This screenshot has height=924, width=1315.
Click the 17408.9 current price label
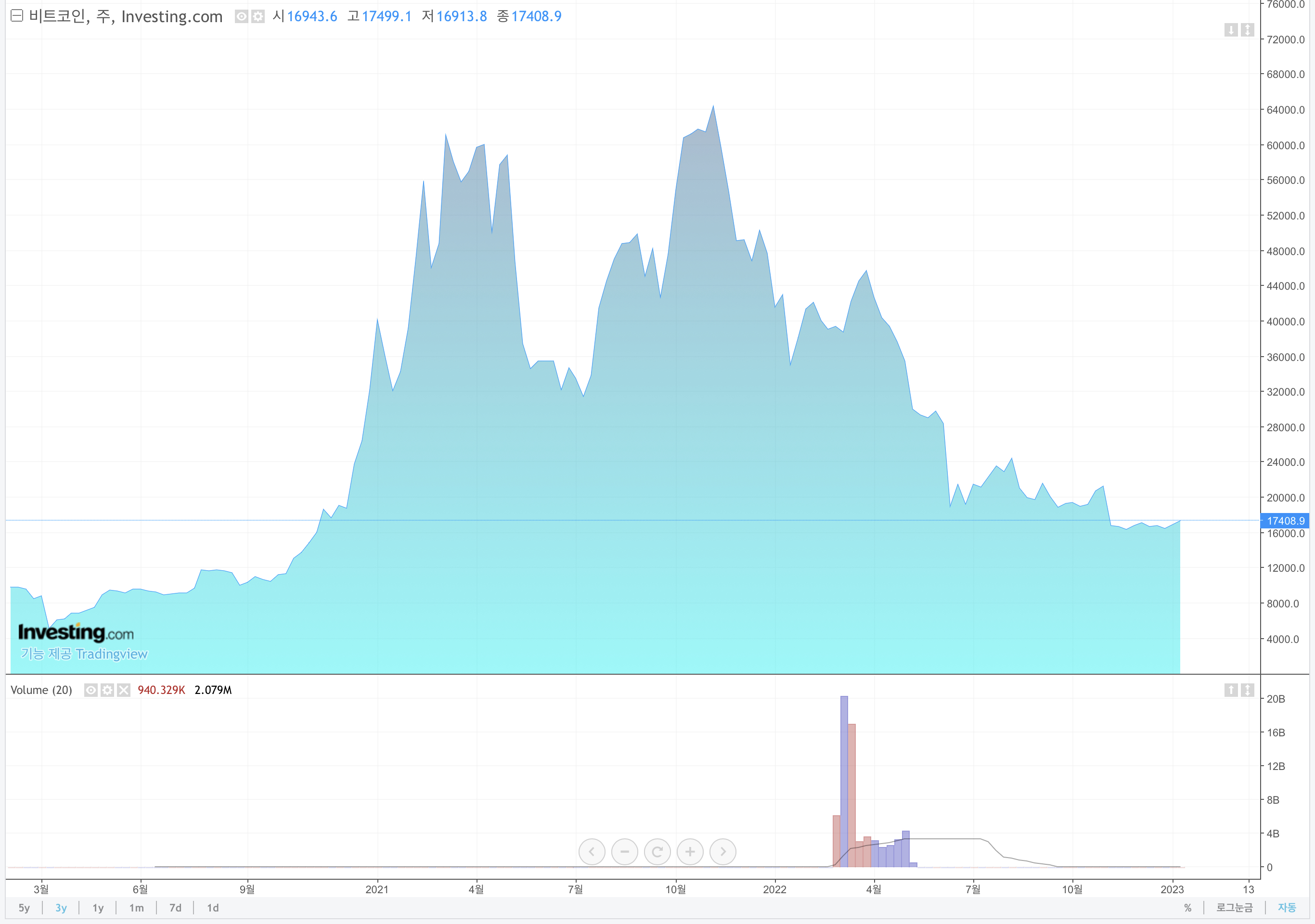tap(1285, 521)
